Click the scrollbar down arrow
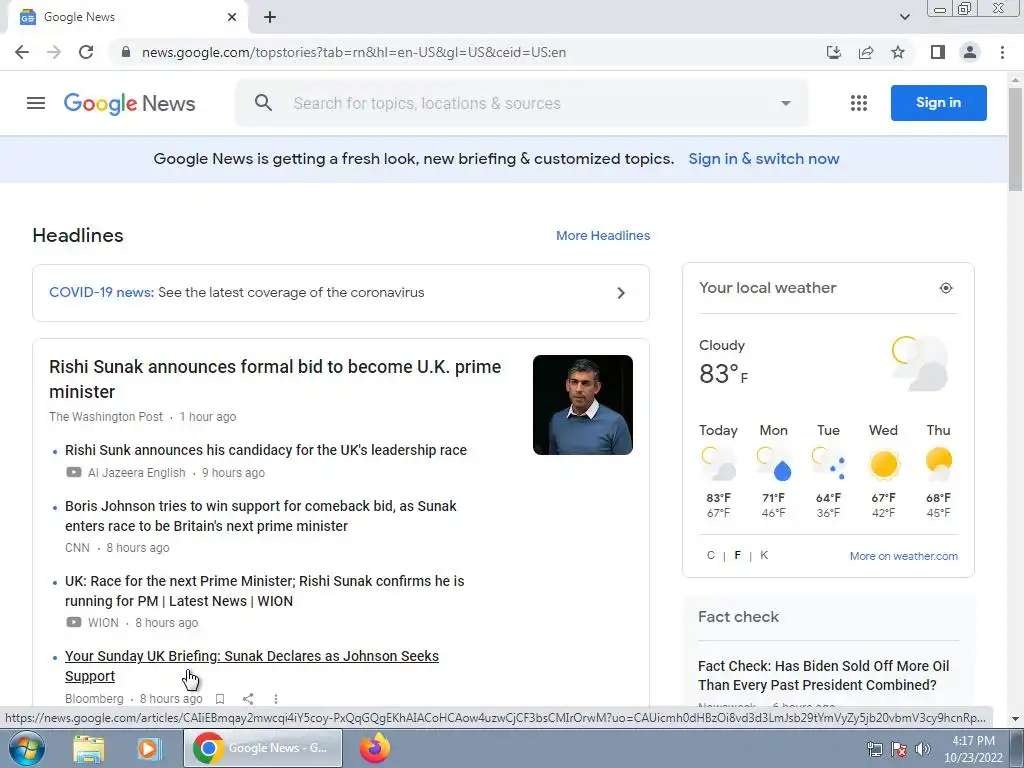1024x768 pixels. click(1016, 718)
